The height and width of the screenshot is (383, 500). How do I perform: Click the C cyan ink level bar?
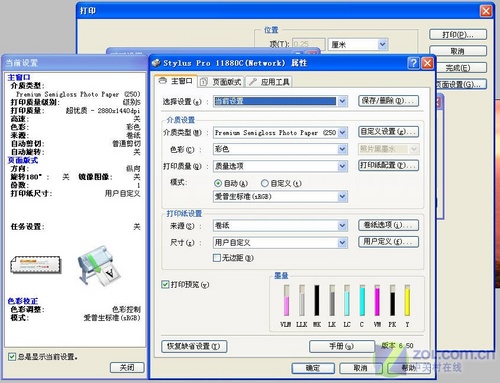[362, 300]
